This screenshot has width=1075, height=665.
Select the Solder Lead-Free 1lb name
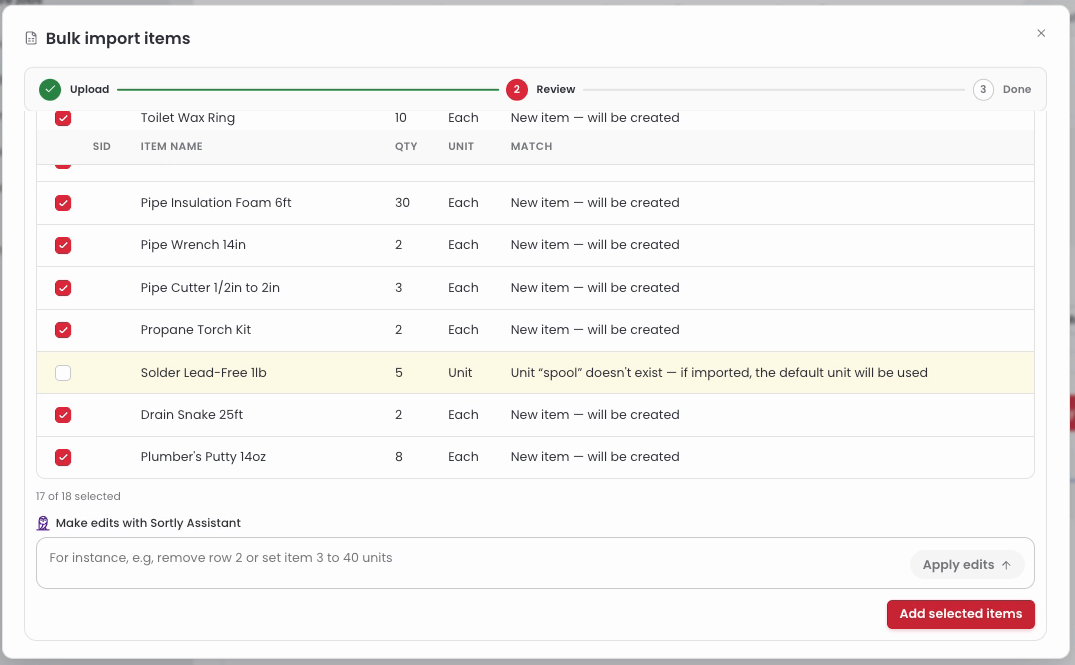click(204, 373)
